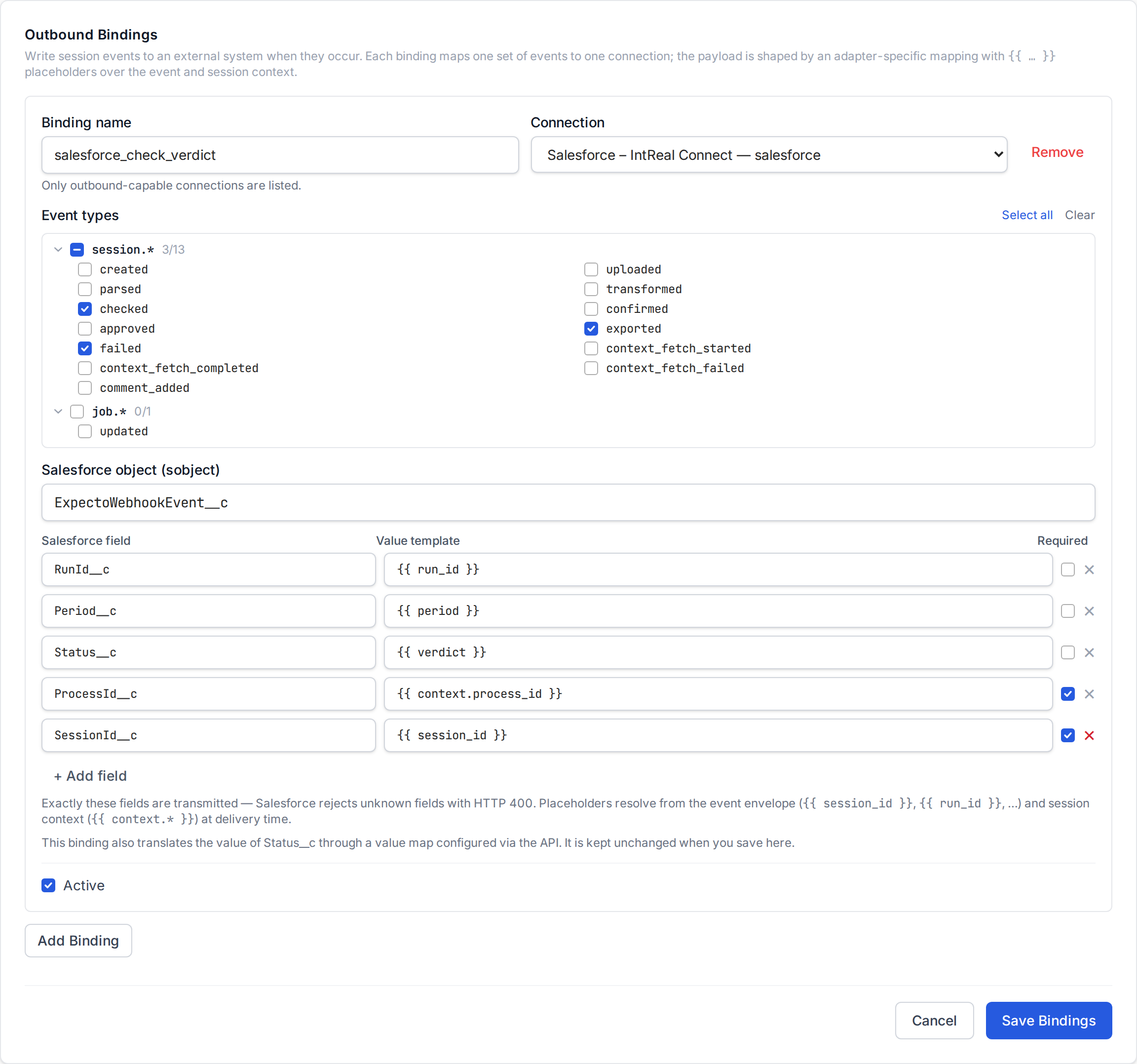
Task: Toggle the Active checkbox
Action: (x=49, y=885)
